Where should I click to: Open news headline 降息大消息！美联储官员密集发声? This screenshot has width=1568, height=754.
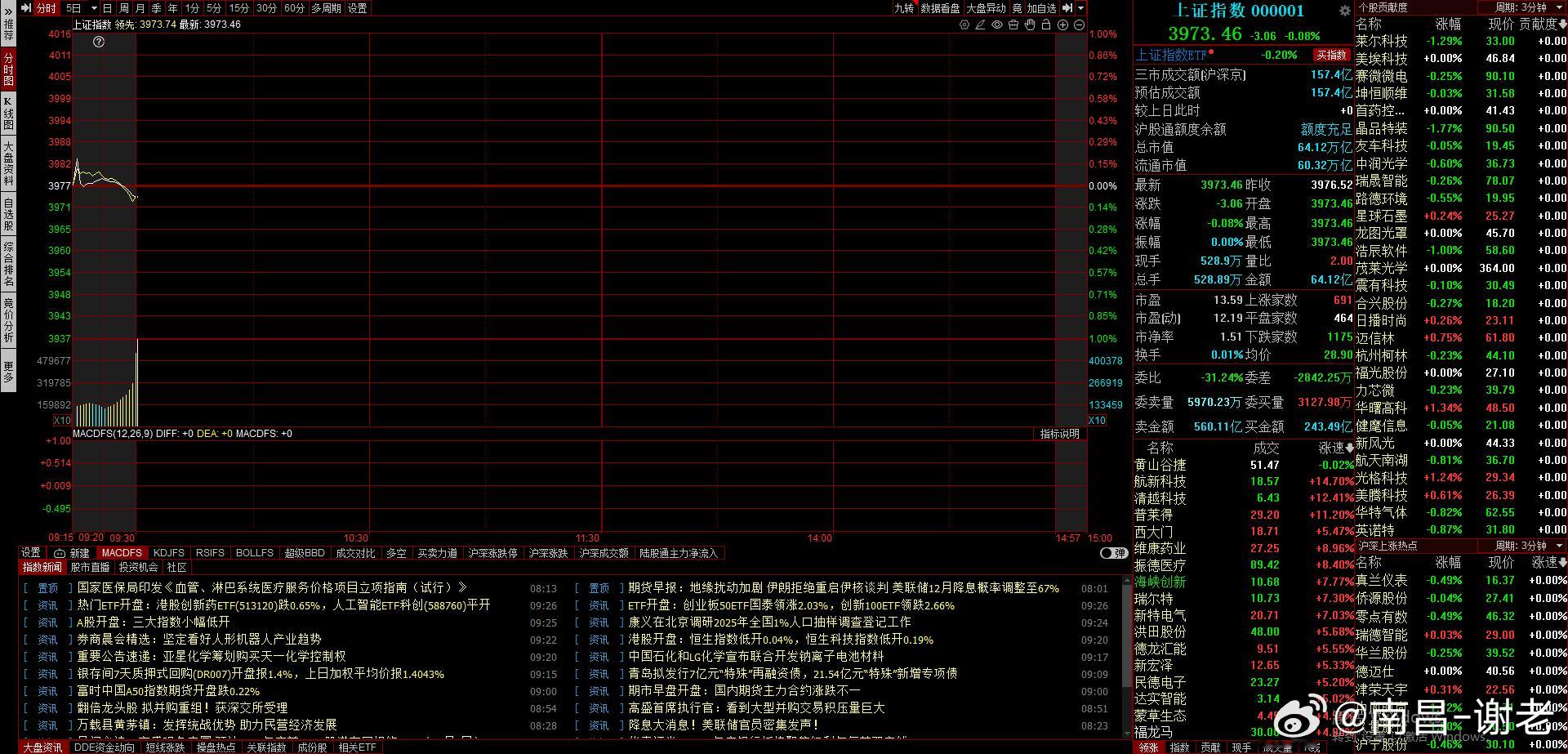723,725
